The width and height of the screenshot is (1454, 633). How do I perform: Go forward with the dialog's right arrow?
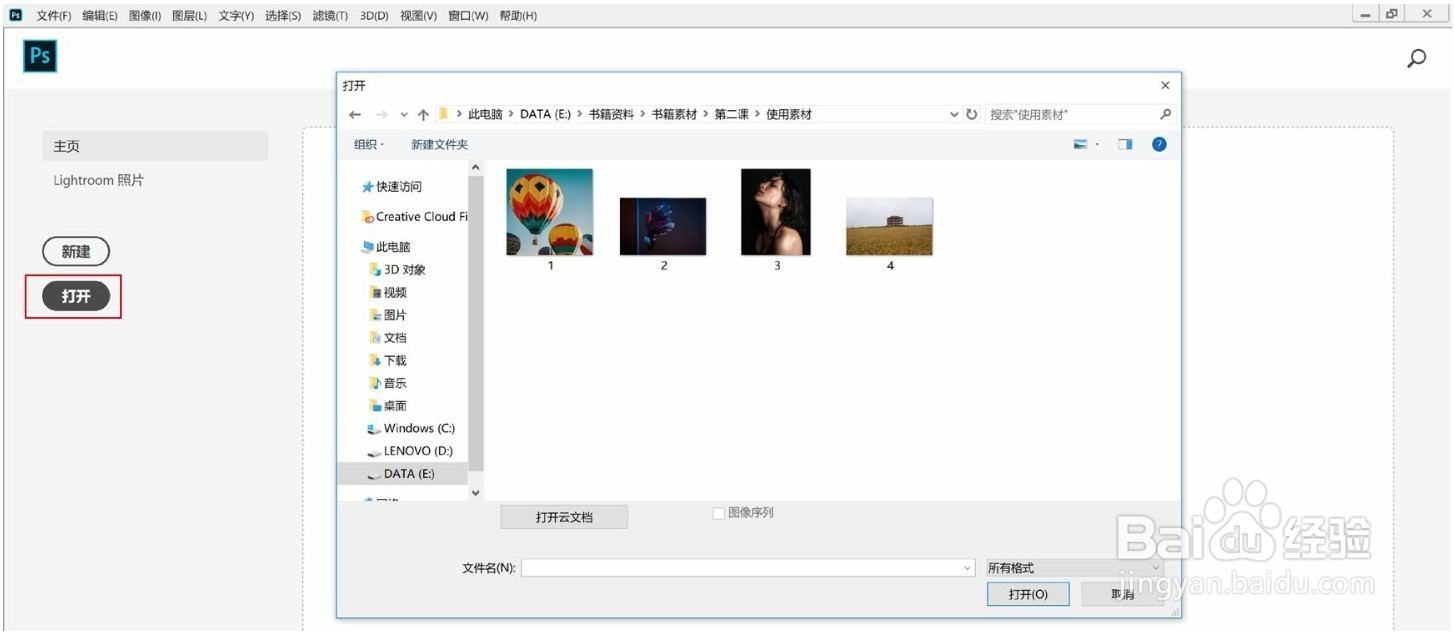[381, 115]
